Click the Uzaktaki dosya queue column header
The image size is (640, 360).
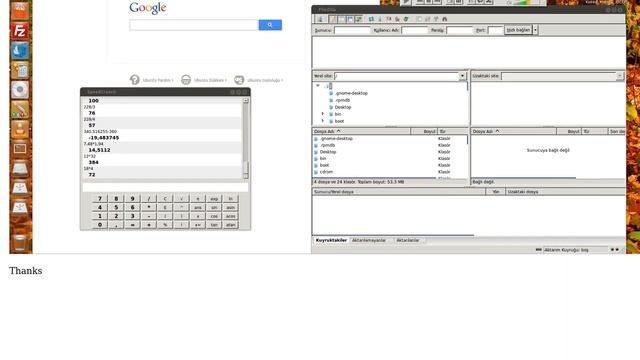565,191
